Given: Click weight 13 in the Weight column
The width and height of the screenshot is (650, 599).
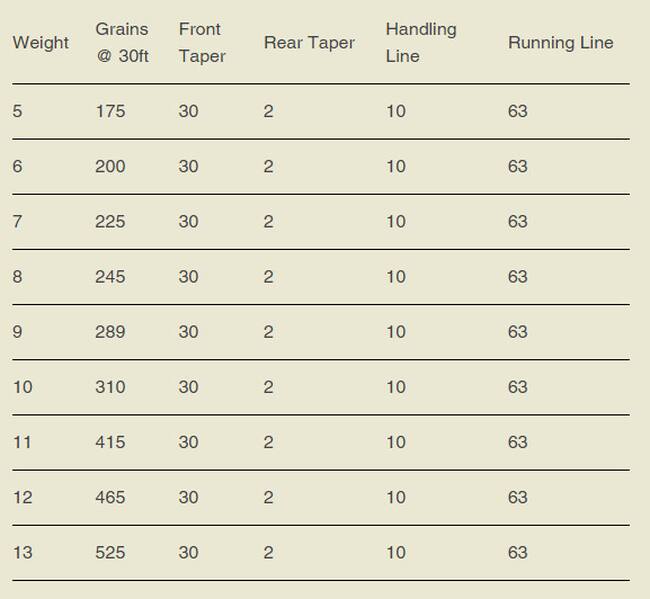Looking at the screenshot, I should 22,552.
